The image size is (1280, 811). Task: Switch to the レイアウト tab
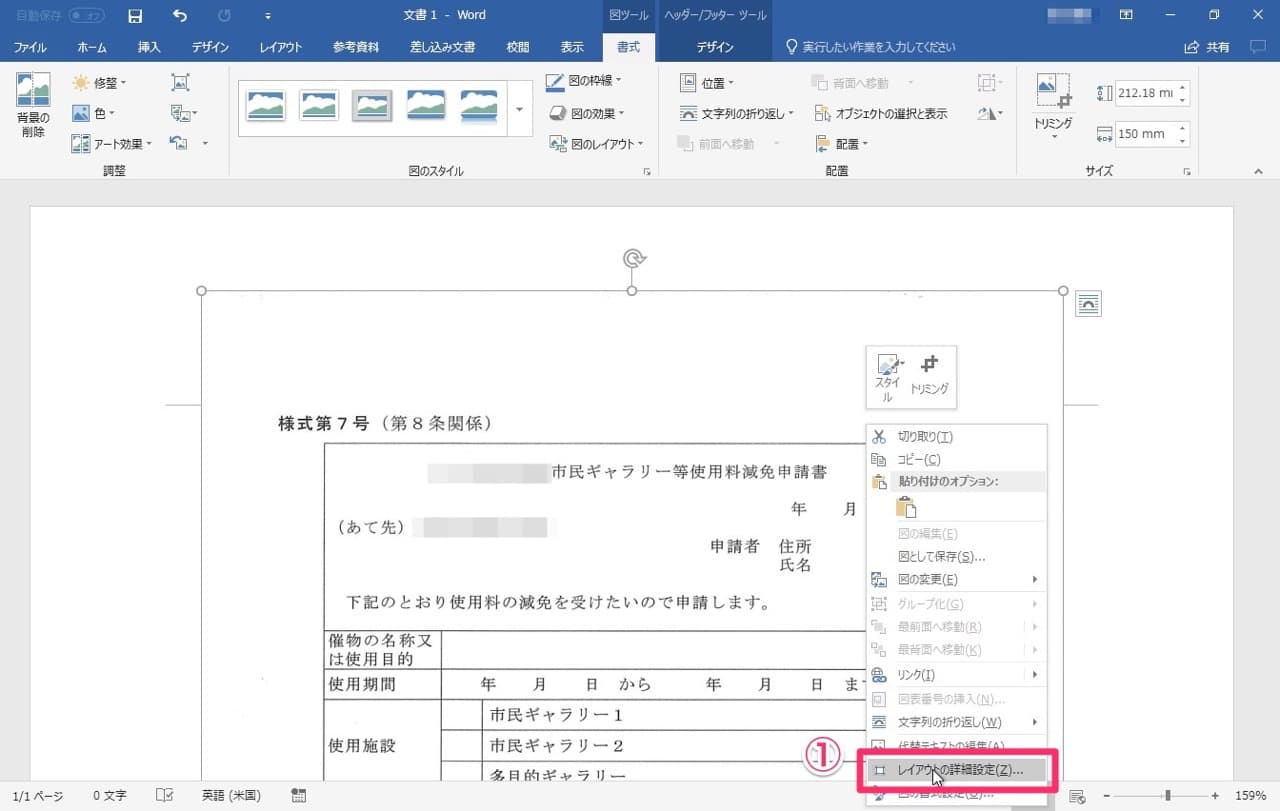(x=281, y=47)
